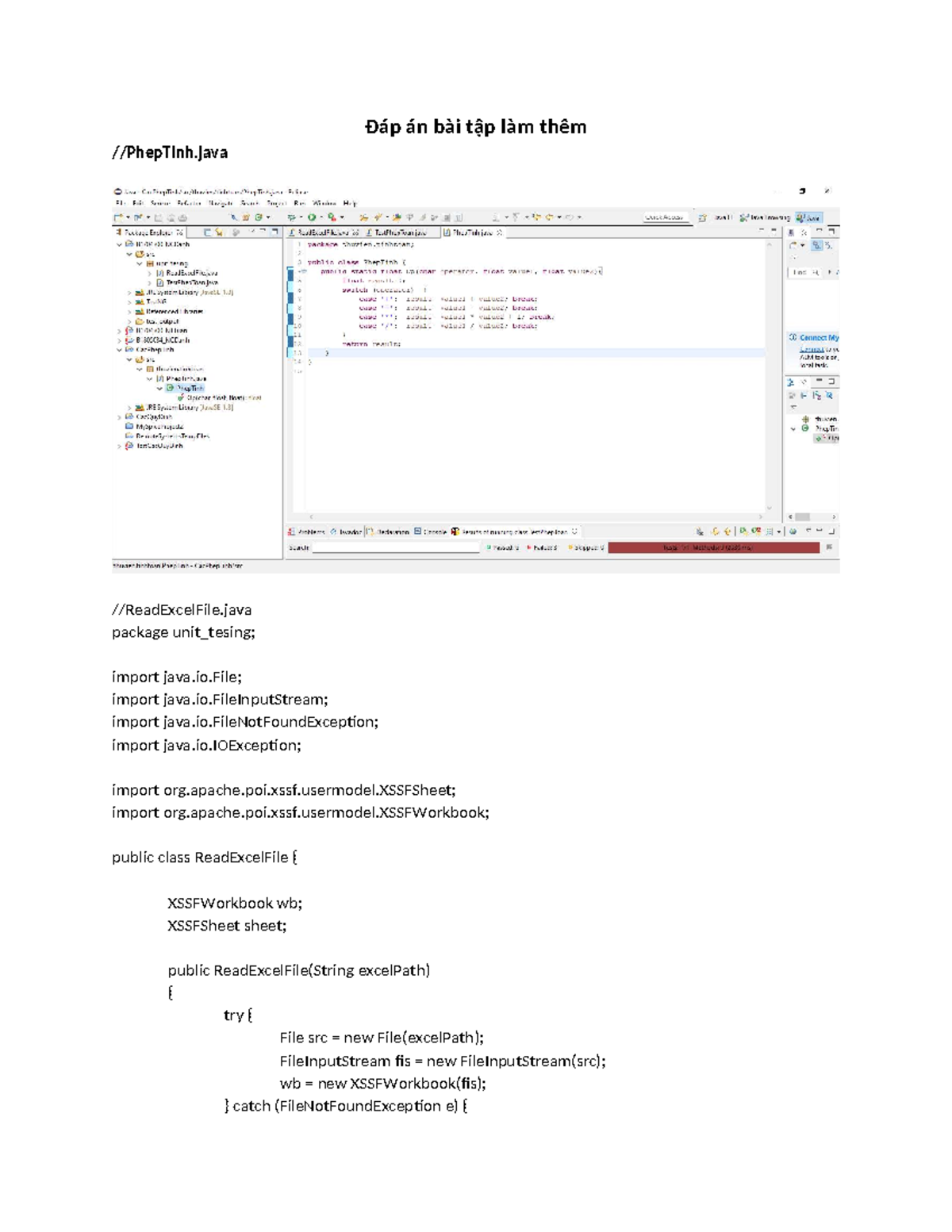Collapse the CacPhepTinh project node
This screenshot has width=952, height=1232.
pos(120,350)
